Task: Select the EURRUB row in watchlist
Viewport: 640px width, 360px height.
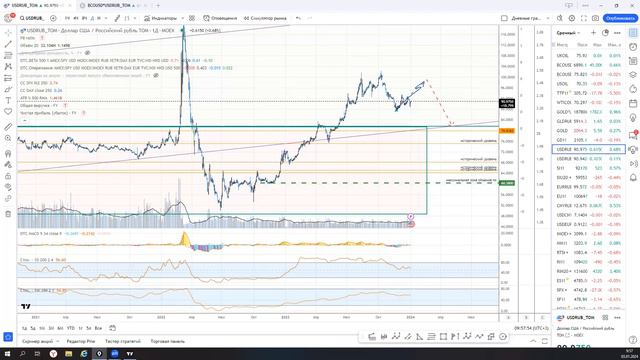Action: (x=589, y=187)
